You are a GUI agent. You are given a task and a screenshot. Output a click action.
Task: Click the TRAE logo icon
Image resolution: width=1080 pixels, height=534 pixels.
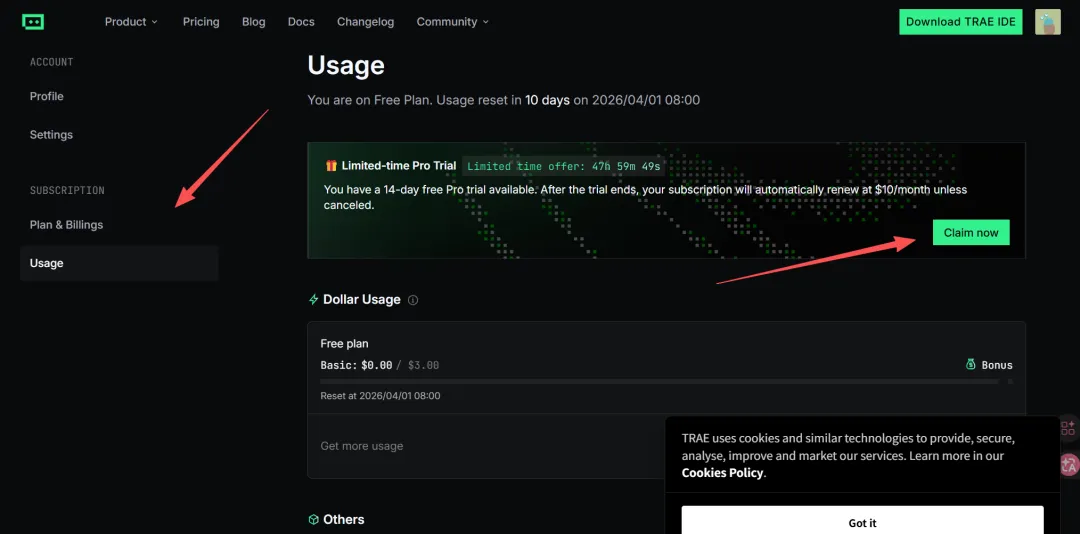pyautogui.click(x=33, y=22)
